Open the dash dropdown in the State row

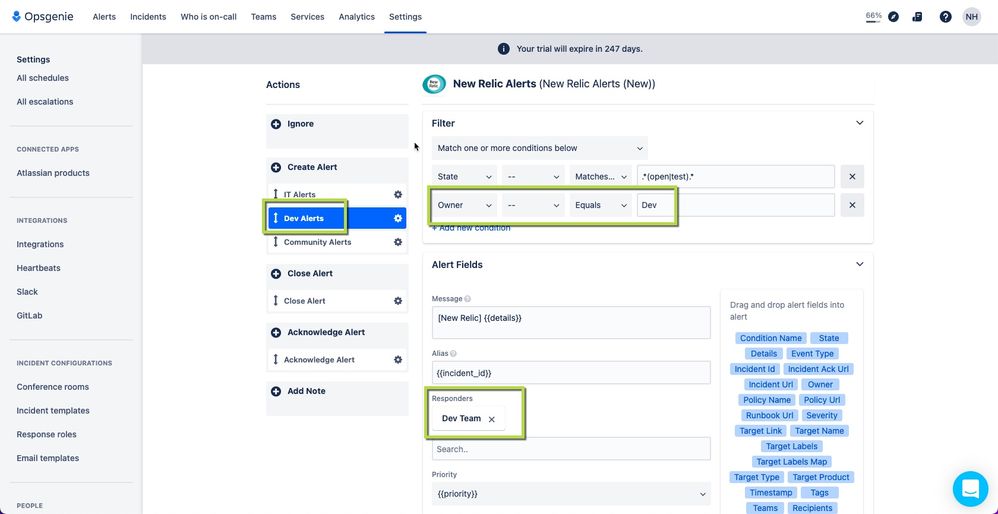point(533,177)
